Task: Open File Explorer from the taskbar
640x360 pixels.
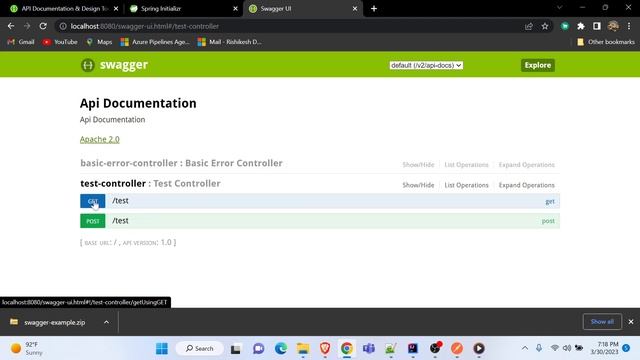Action: tap(303, 349)
